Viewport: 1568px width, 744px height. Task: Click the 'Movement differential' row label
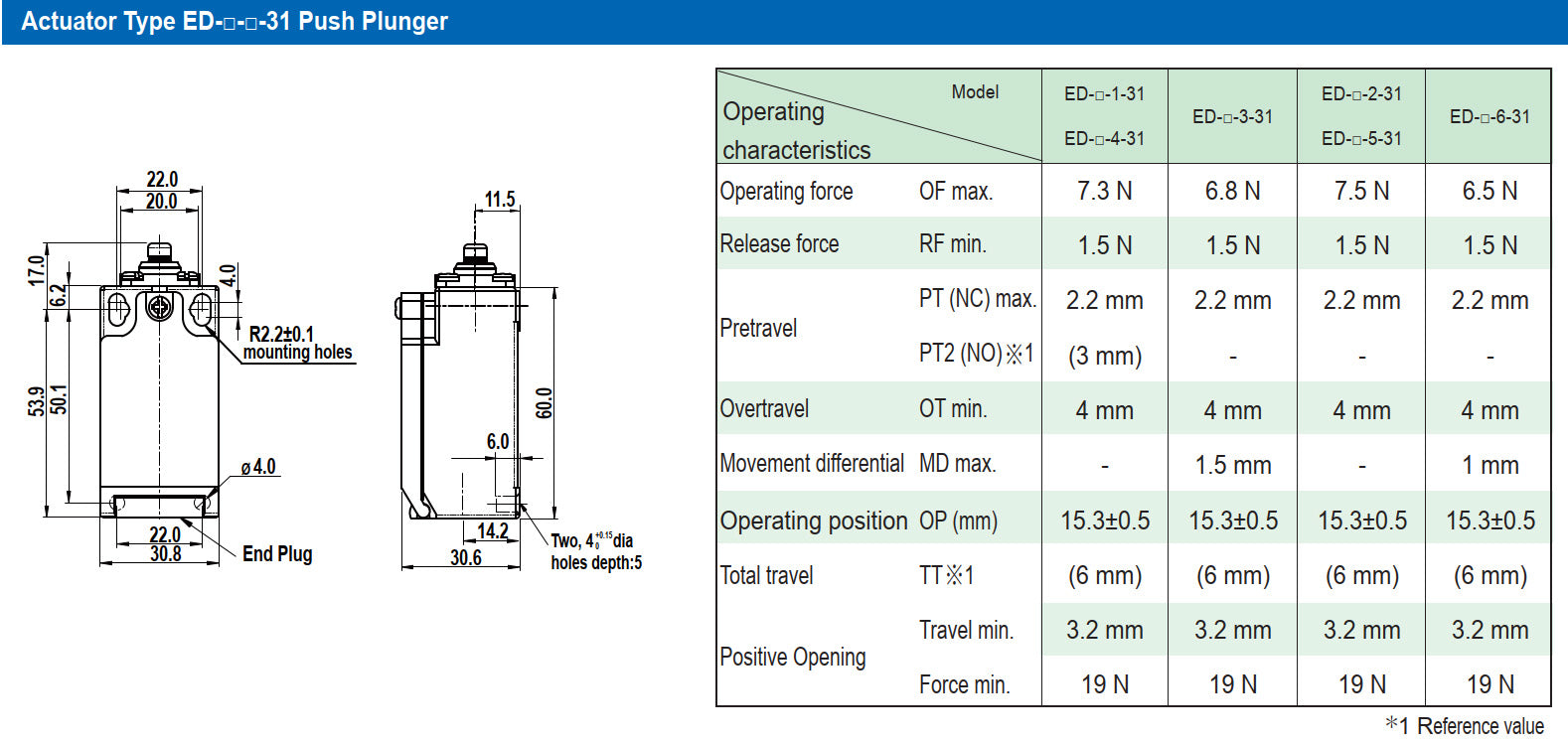pos(812,464)
